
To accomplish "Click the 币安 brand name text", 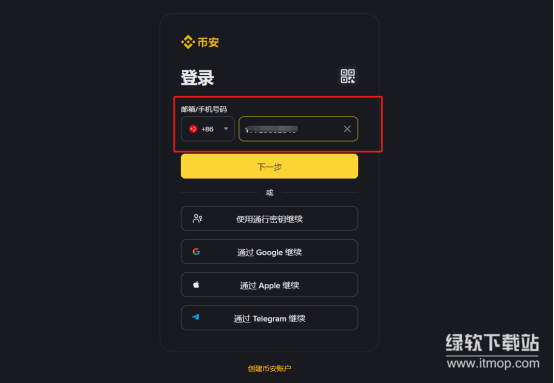I will pos(208,42).
